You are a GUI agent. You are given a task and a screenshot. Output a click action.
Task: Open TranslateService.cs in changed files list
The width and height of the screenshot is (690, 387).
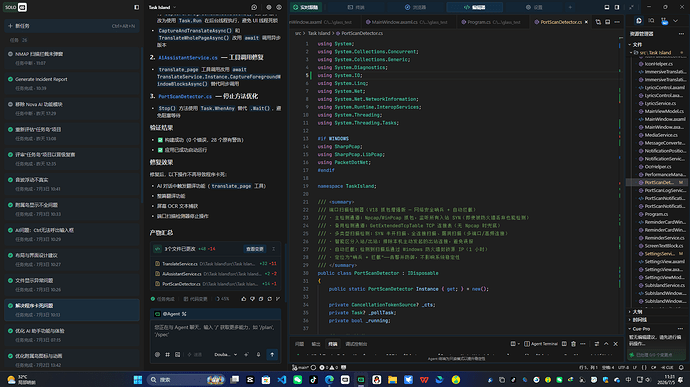216,264
